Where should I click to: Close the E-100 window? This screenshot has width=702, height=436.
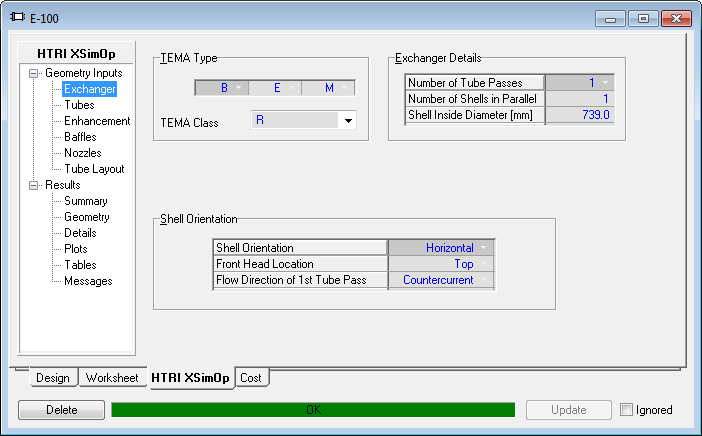676,19
